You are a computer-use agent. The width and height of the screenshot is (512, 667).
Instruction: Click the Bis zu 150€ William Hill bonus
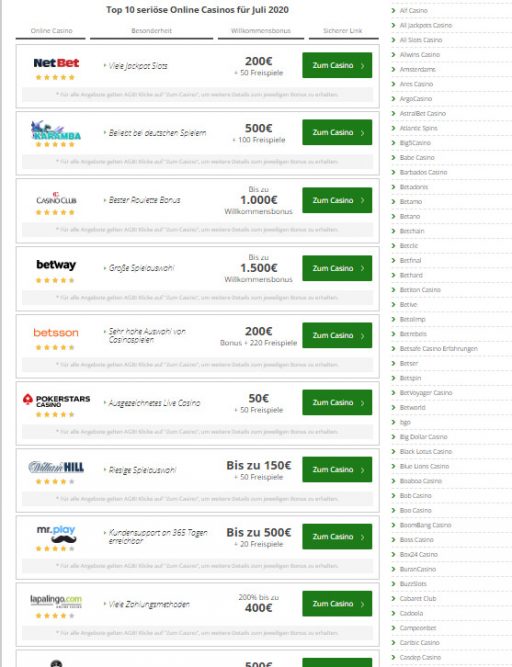[259, 470]
